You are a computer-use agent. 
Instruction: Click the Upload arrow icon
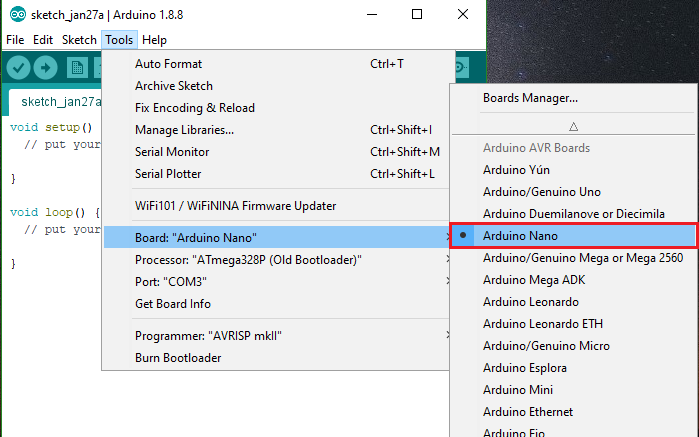[x=45, y=68]
